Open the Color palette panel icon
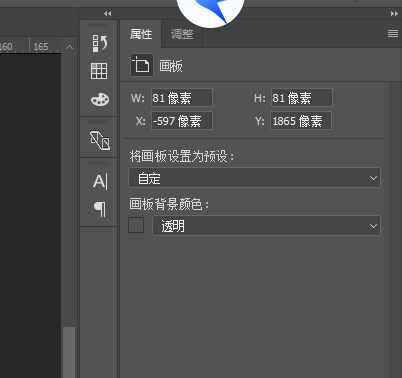 [100, 99]
